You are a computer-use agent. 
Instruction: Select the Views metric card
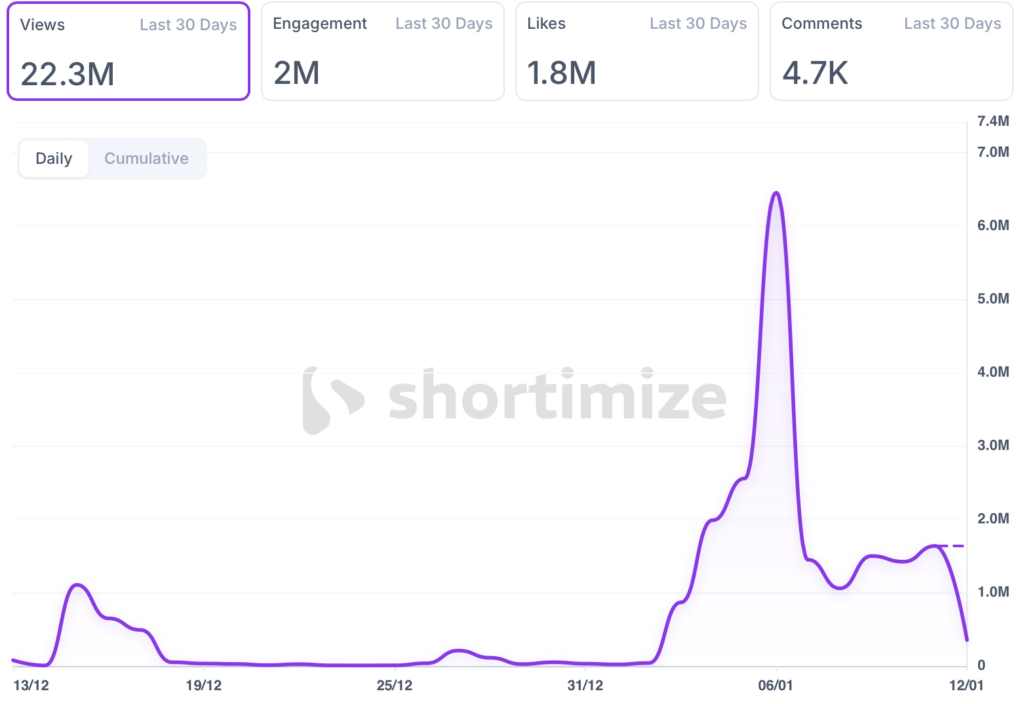(x=128, y=51)
